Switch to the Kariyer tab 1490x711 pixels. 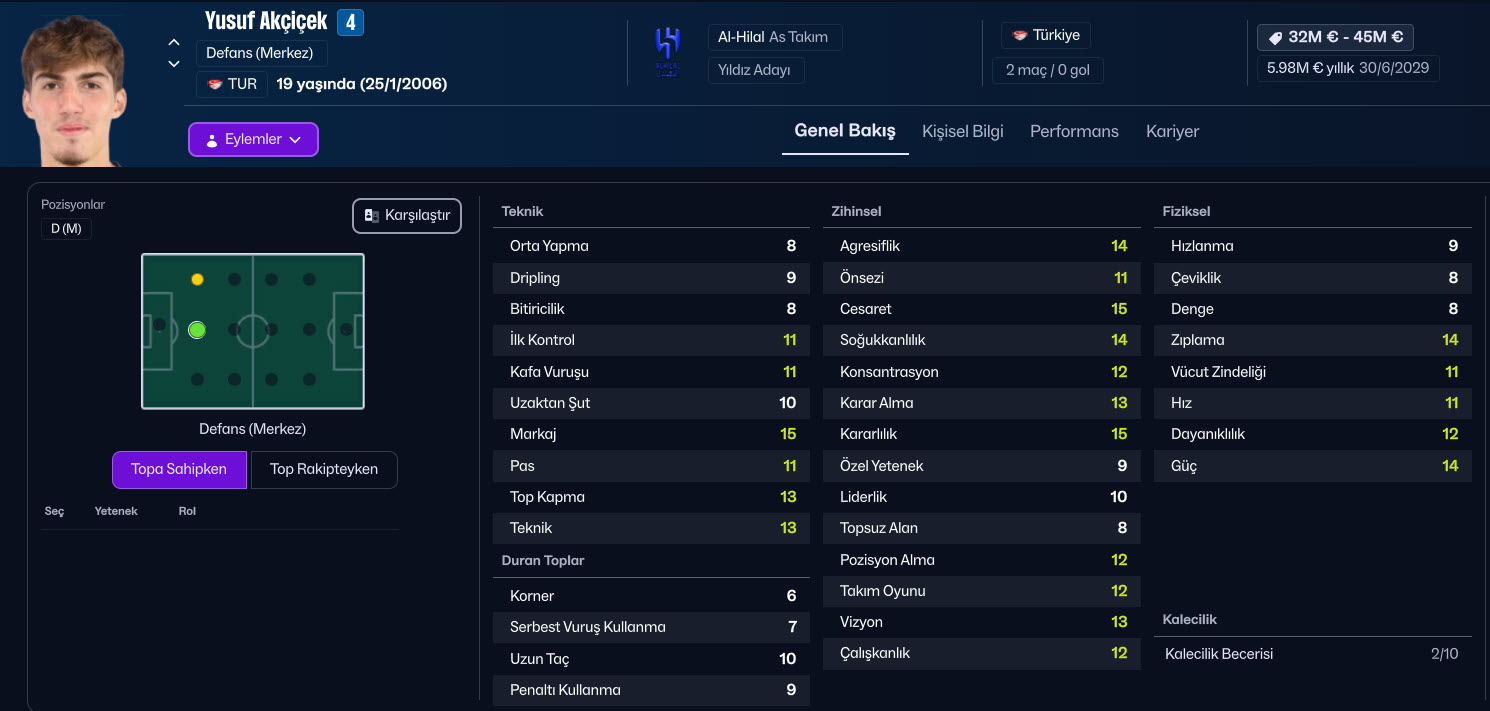(1172, 131)
